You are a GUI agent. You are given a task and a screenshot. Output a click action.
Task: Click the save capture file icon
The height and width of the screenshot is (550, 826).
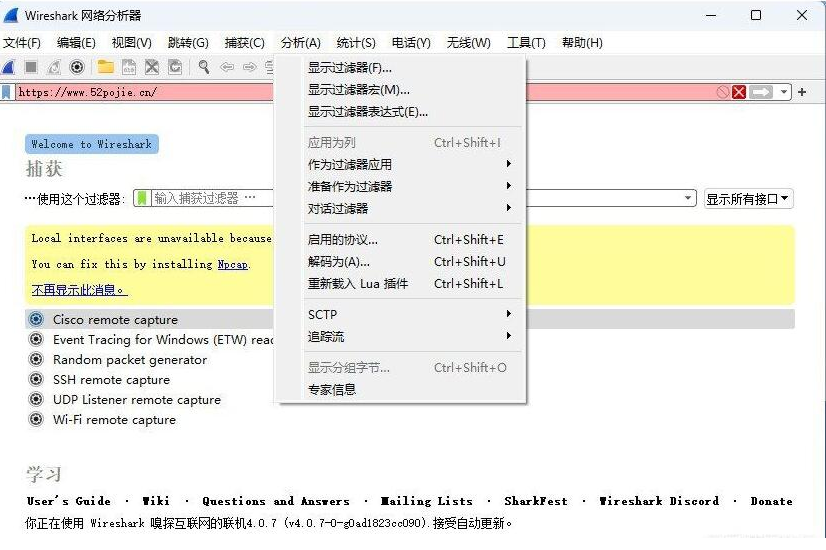[x=129, y=67]
